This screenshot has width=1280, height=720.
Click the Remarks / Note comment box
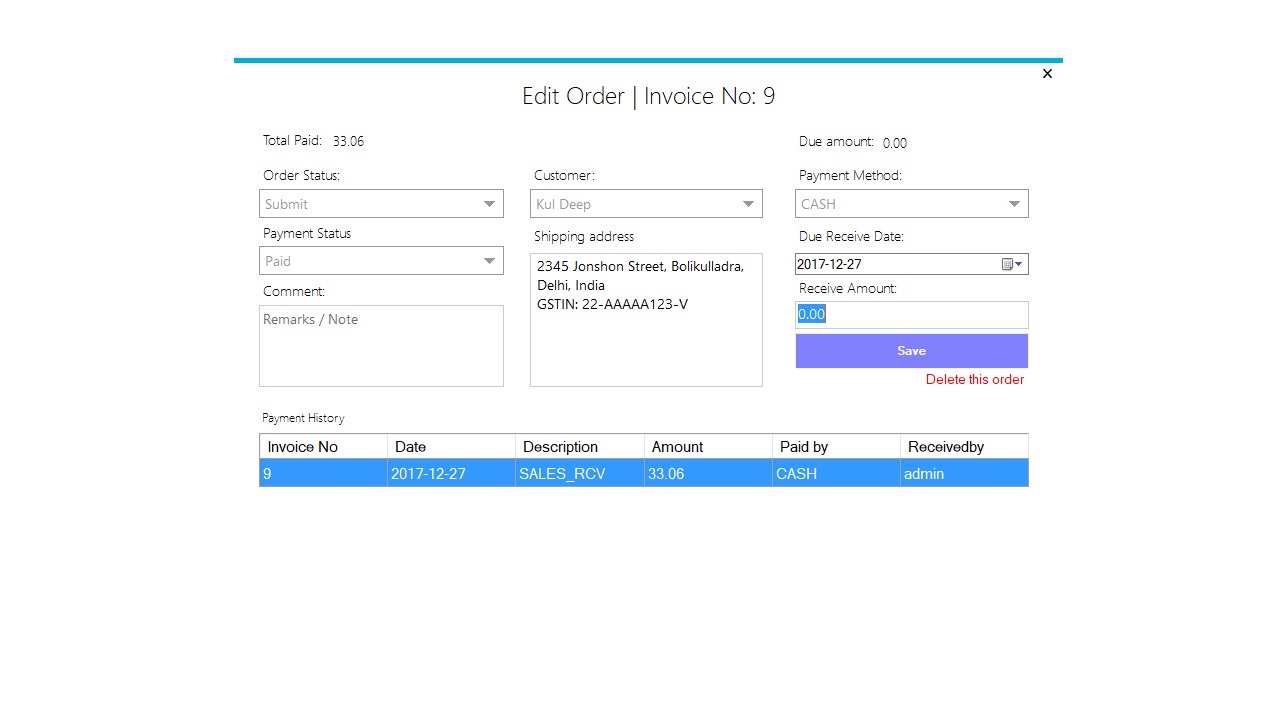point(381,345)
